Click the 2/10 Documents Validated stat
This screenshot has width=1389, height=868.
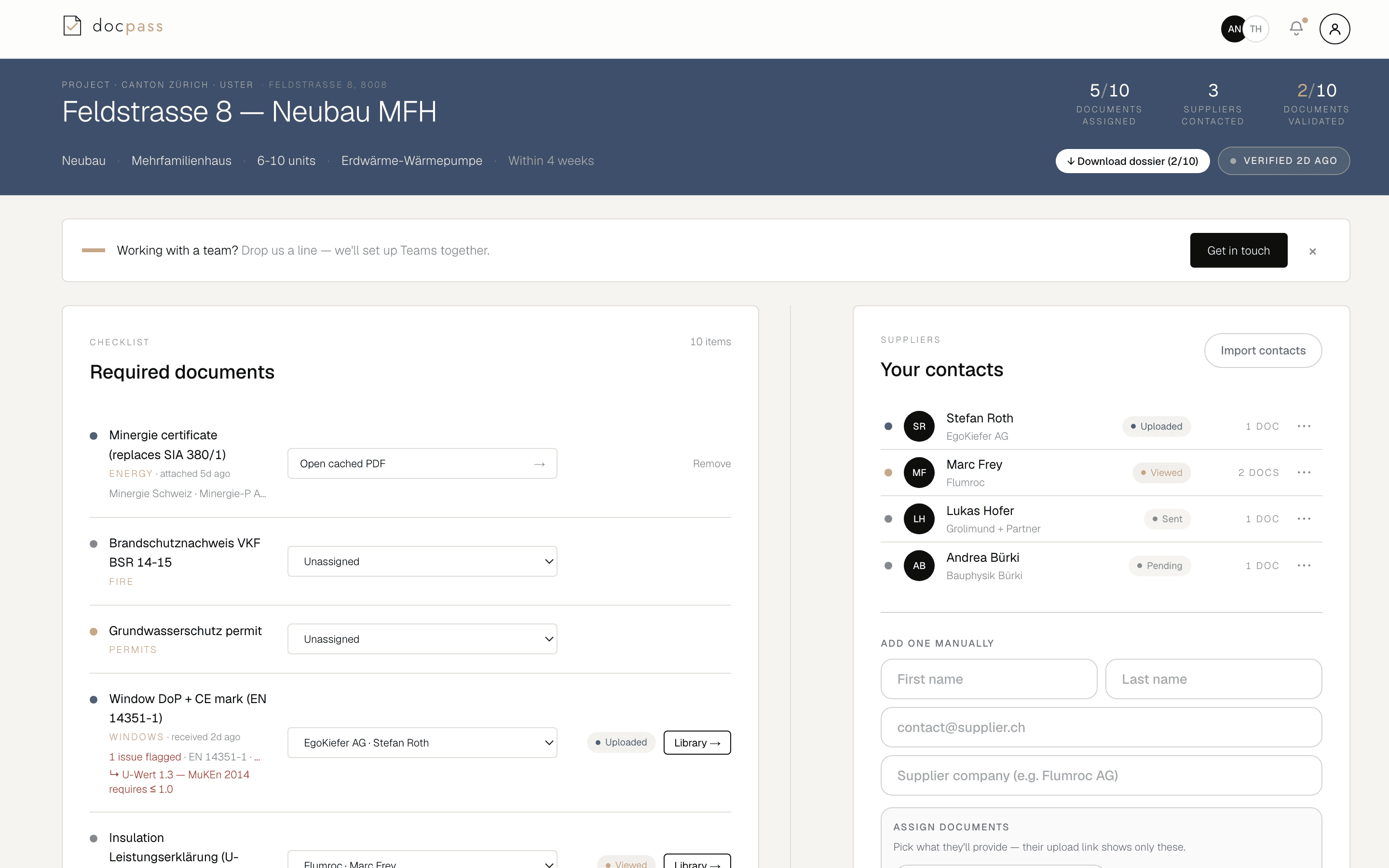click(x=1316, y=104)
